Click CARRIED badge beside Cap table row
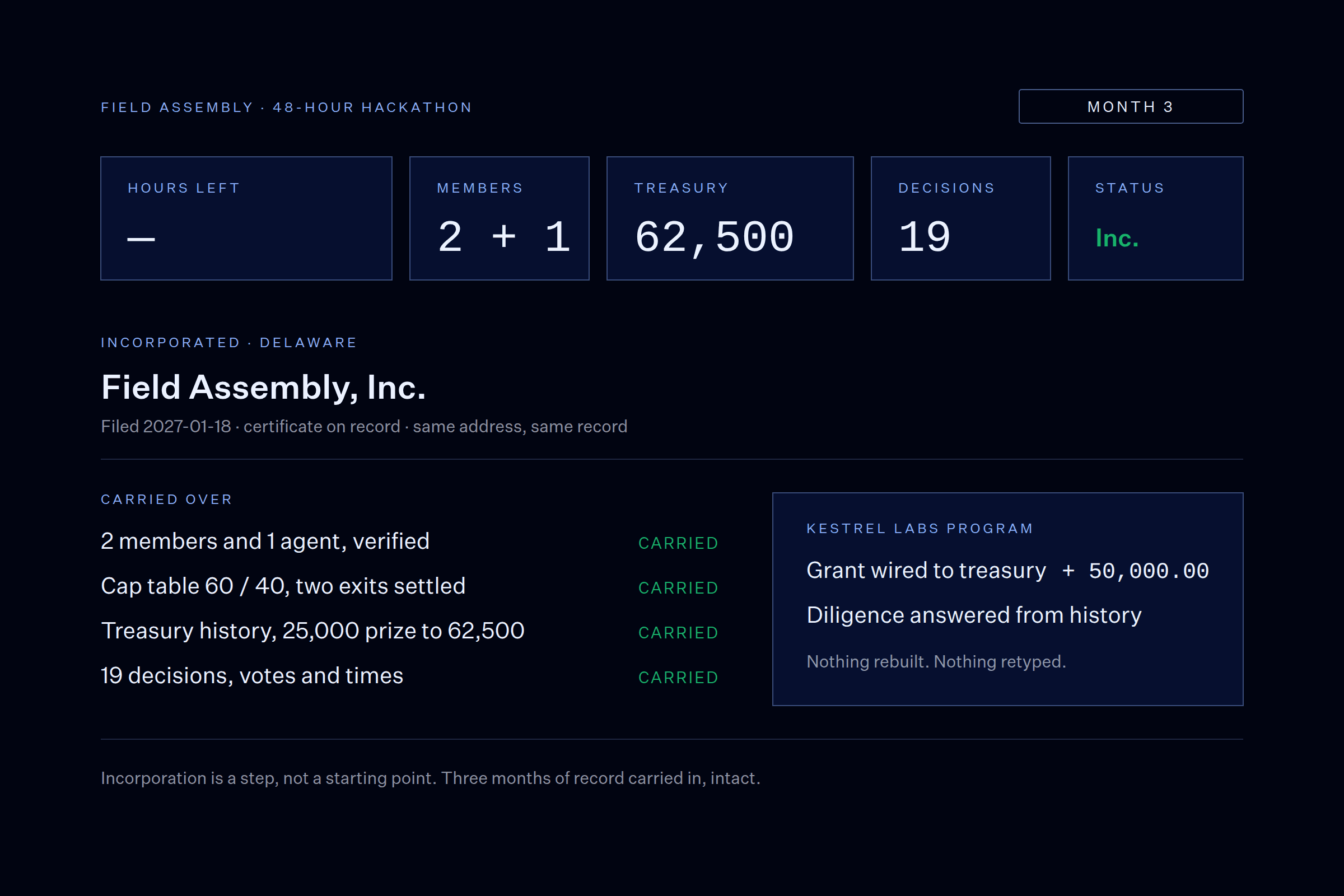Image resolution: width=1344 pixels, height=896 pixels. [x=678, y=588]
